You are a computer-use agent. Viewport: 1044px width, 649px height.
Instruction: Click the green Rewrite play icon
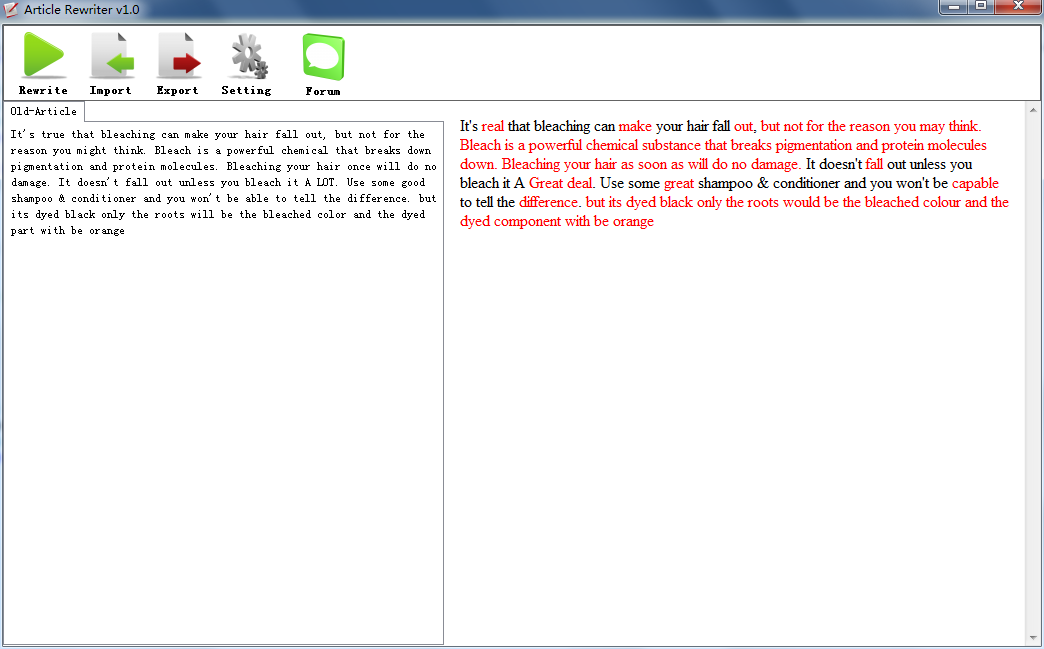[43, 56]
